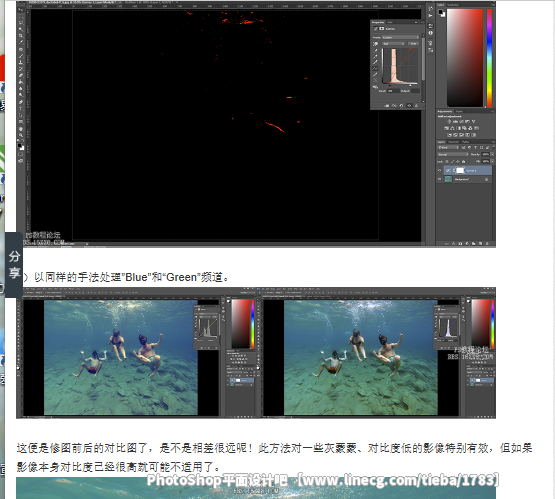Image resolution: width=555 pixels, height=499 pixels.
Task: Create a new layer via Layers panel icon
Action: point(480,243)
